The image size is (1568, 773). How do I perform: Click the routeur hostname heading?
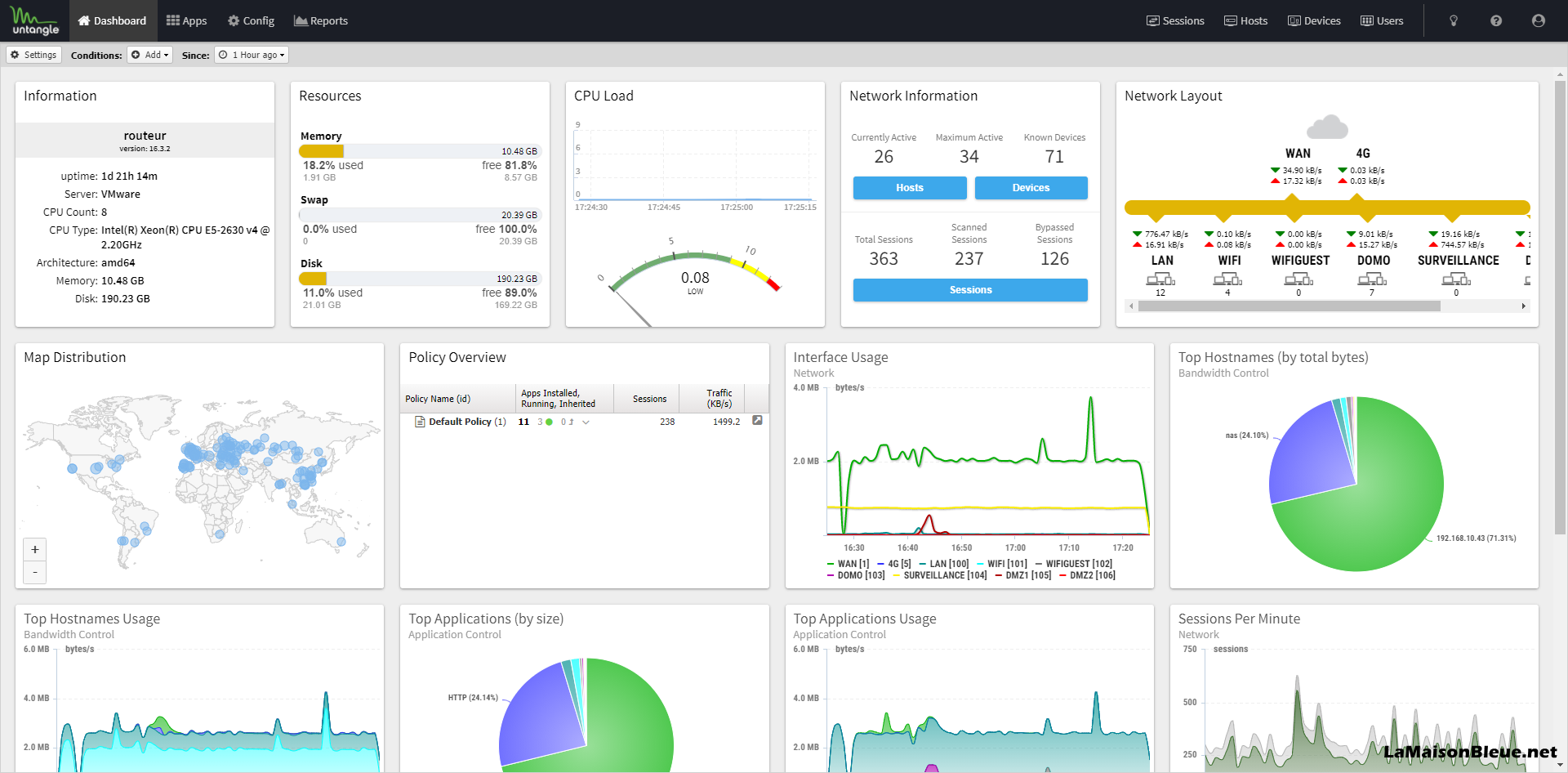tap(145, 136)
